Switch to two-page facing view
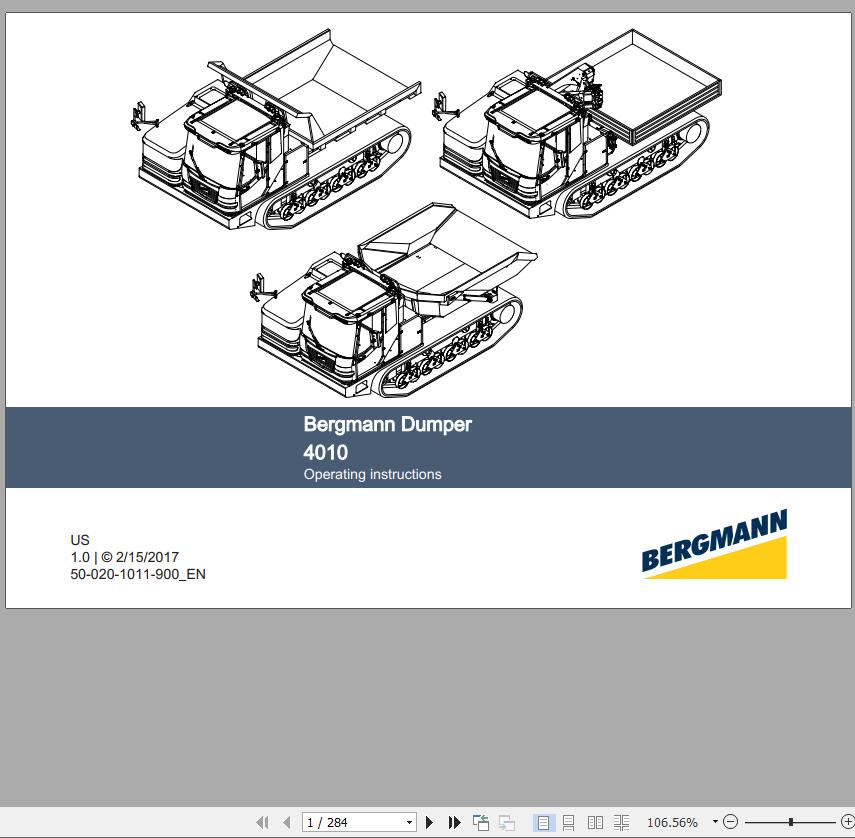This screenshot has width=855, height=838. tap(595, 822)
